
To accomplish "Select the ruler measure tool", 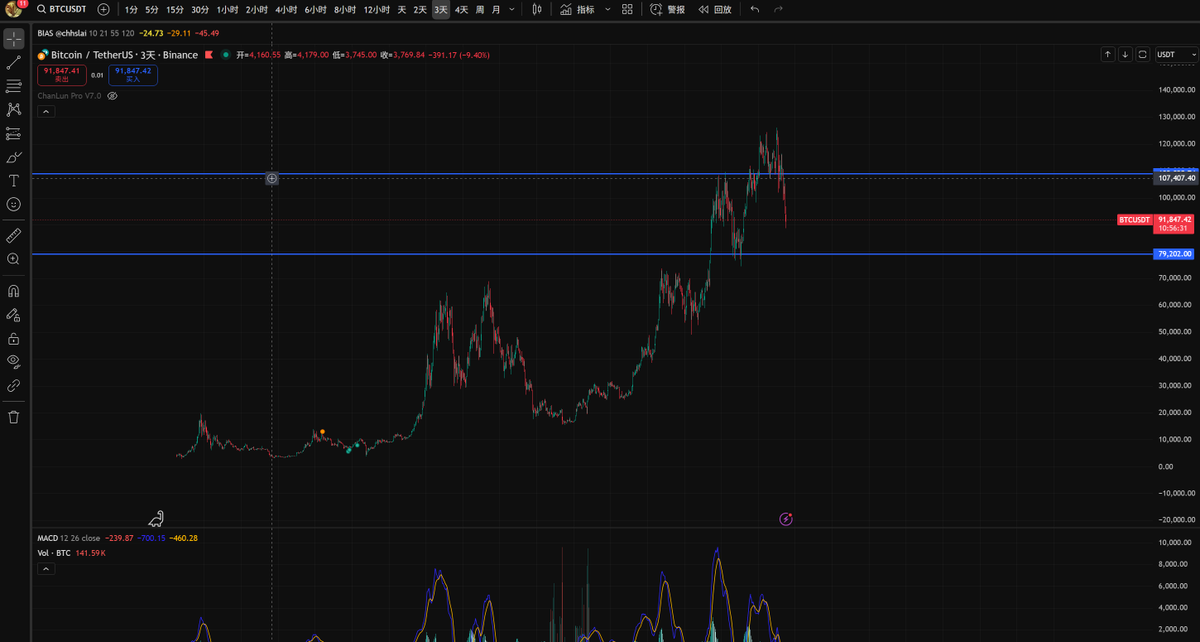I will pos(13,235).
